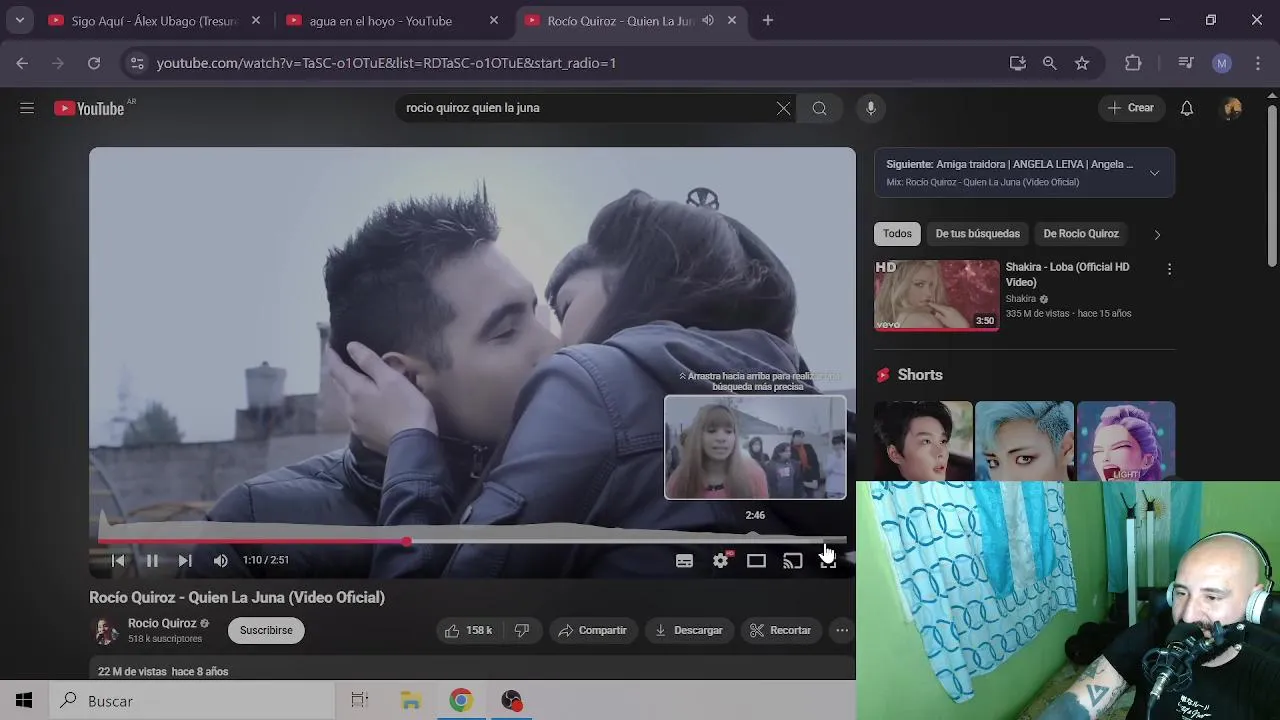Click the magnifier search button
The height and width of the screenshot is (720, 1280).
click(x=820, y=108)
